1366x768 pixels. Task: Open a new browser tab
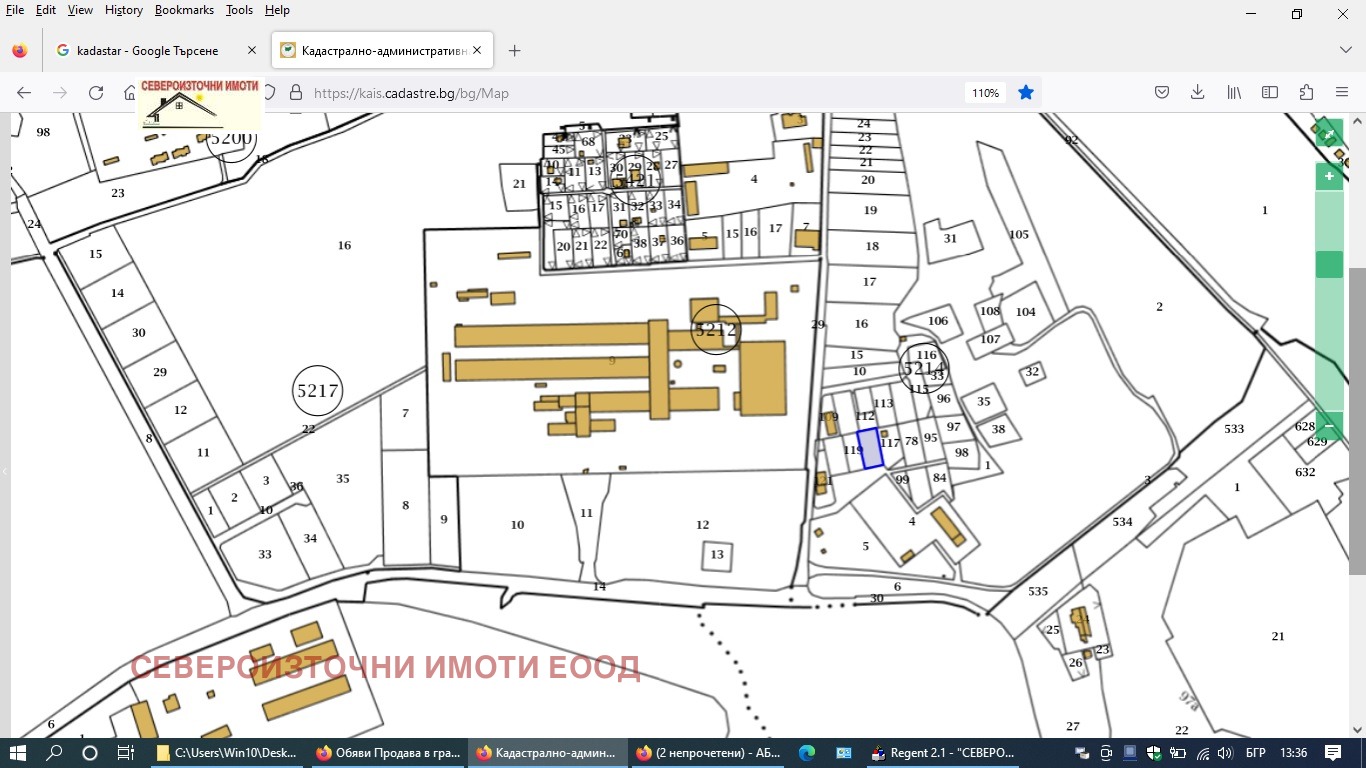514,50
